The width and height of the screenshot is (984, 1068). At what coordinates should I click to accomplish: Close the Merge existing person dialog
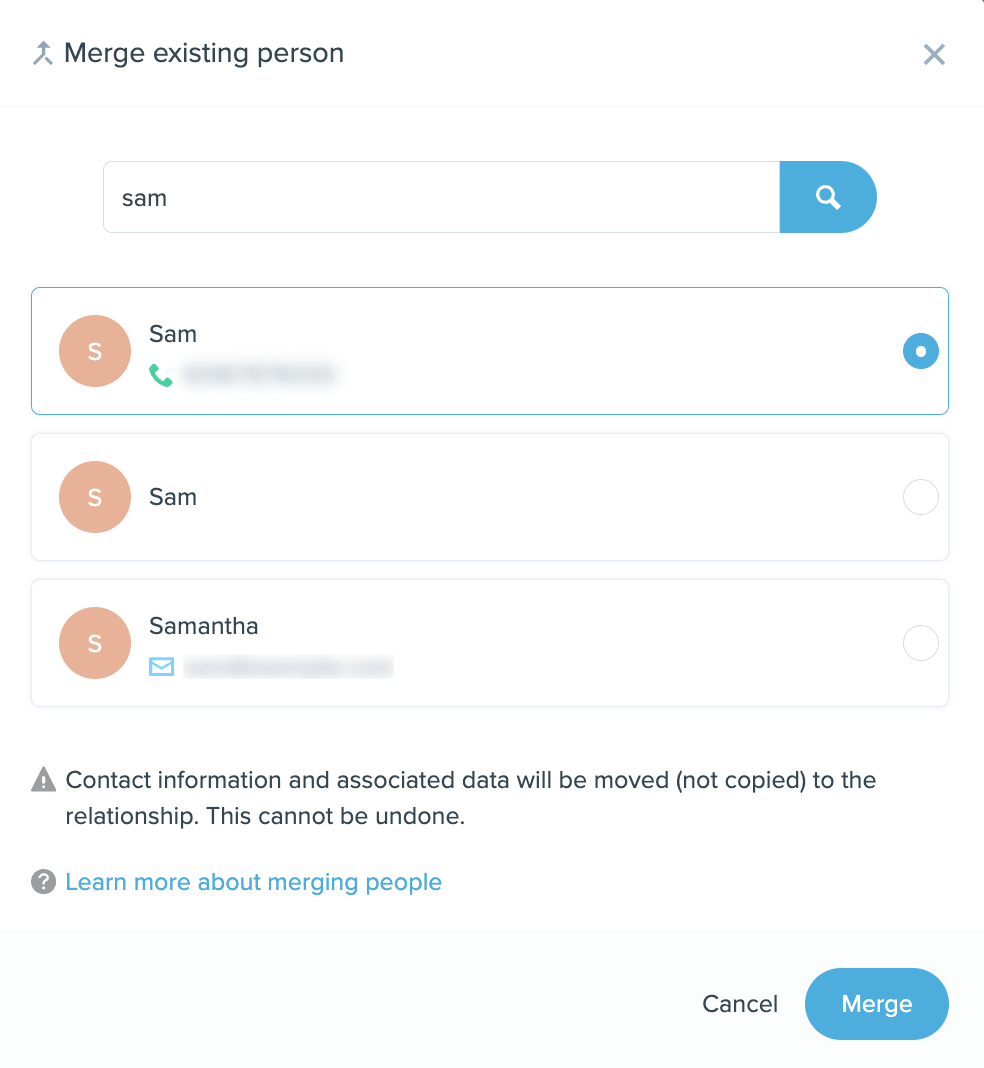tap(934, 54)
